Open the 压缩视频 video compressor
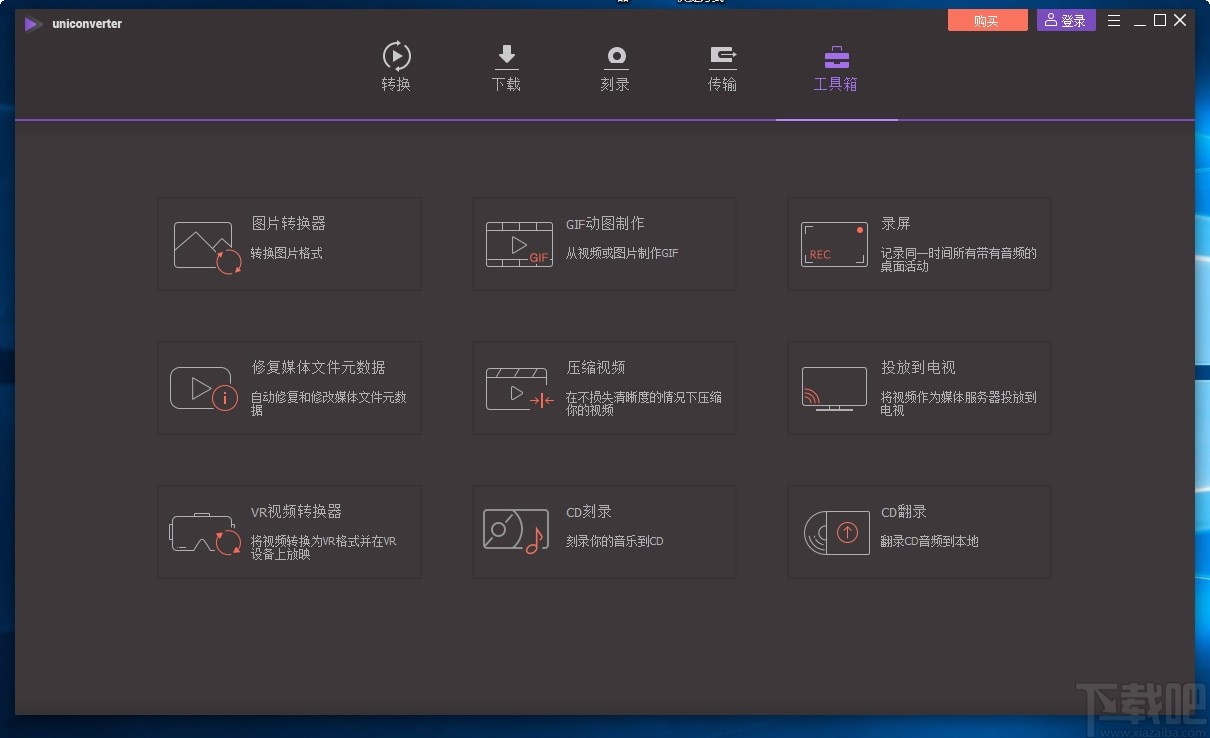 604,388
